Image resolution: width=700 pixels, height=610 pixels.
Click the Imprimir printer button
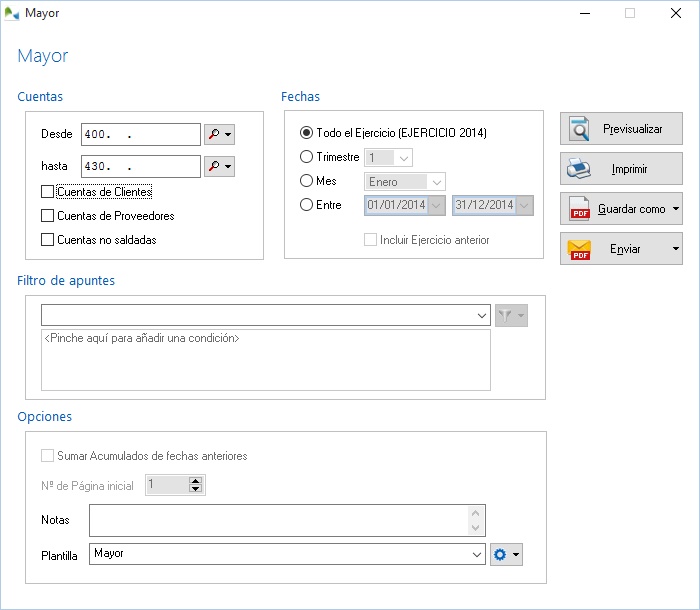[x=620, y=169]
